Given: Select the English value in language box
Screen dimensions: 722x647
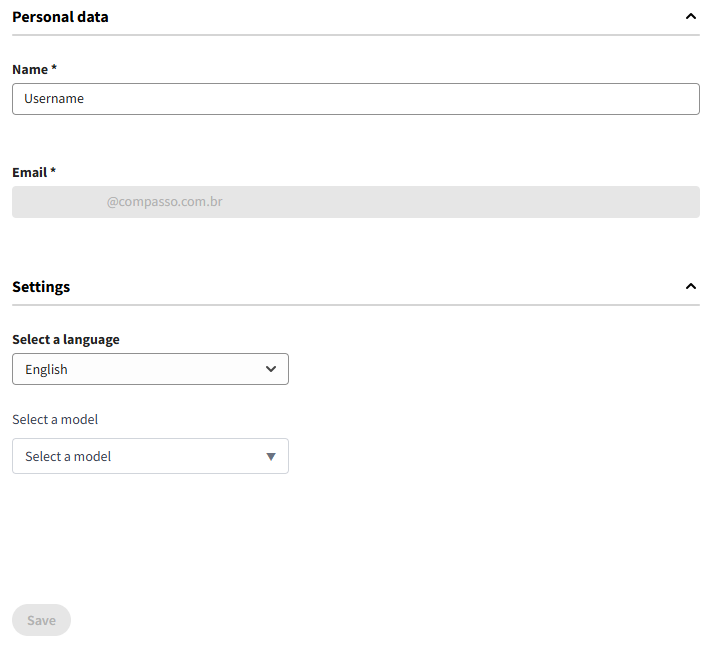Looking at the screenshot, I should coord(46,369).
